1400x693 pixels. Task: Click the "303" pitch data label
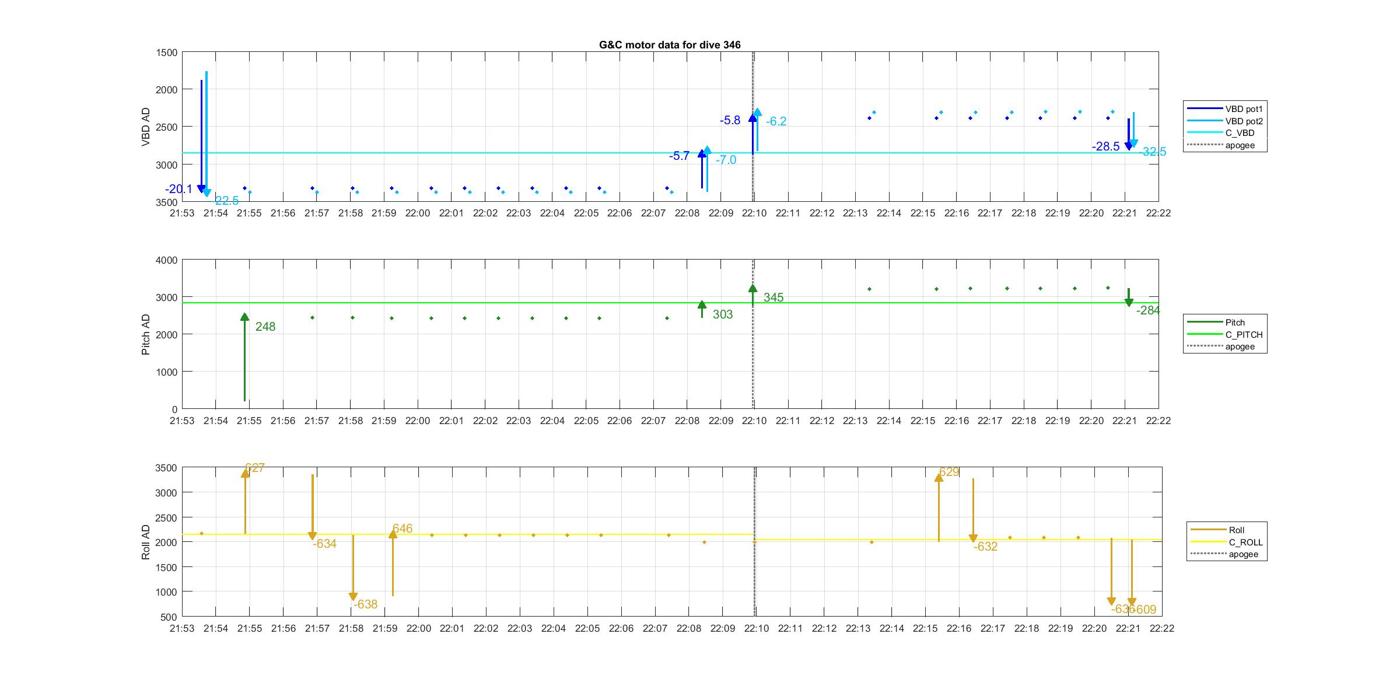click(x=722, y=315)
